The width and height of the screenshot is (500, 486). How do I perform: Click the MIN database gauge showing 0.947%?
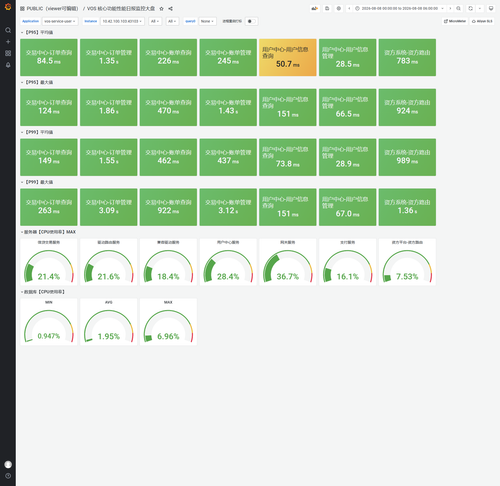click(49, 322)
